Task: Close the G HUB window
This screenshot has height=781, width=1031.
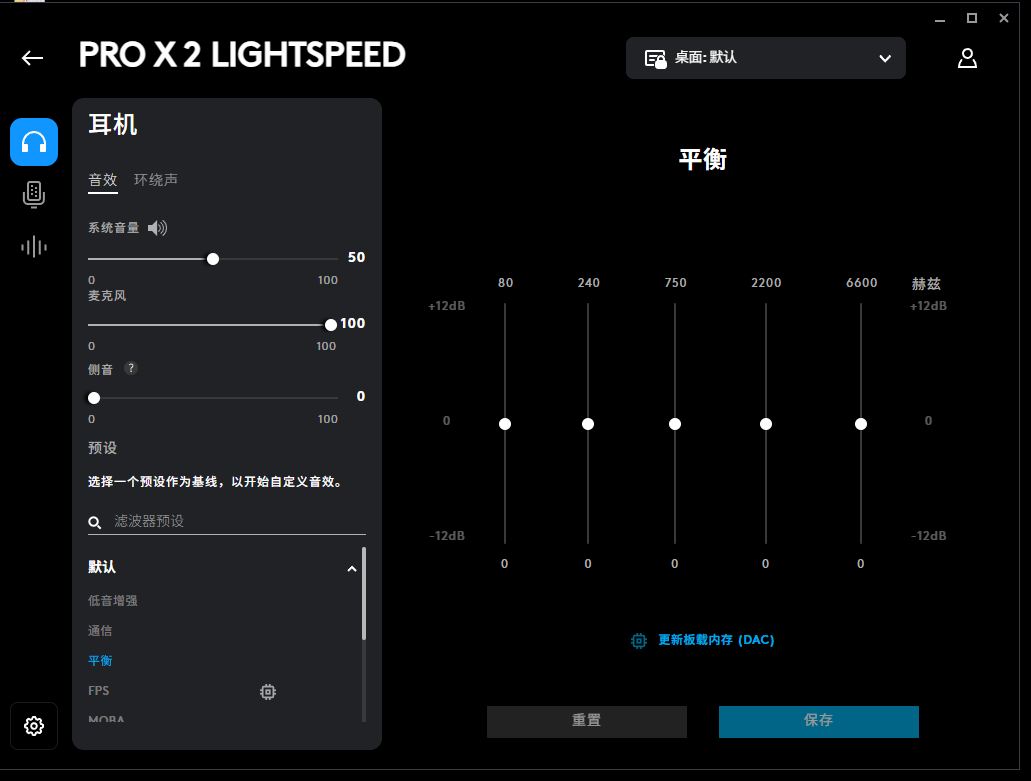Action: coord(1003,18)
